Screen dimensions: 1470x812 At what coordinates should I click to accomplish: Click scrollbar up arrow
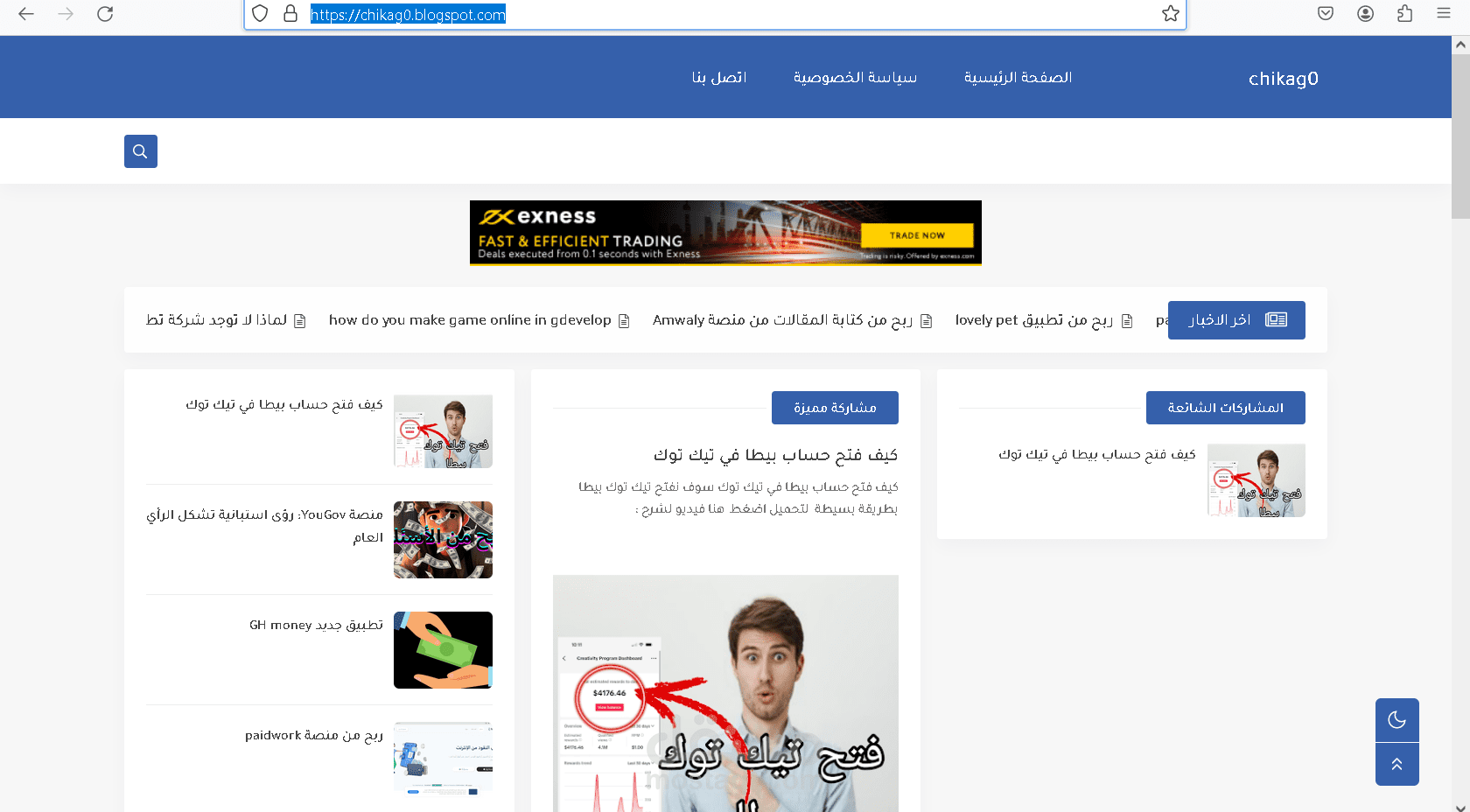1460,44
